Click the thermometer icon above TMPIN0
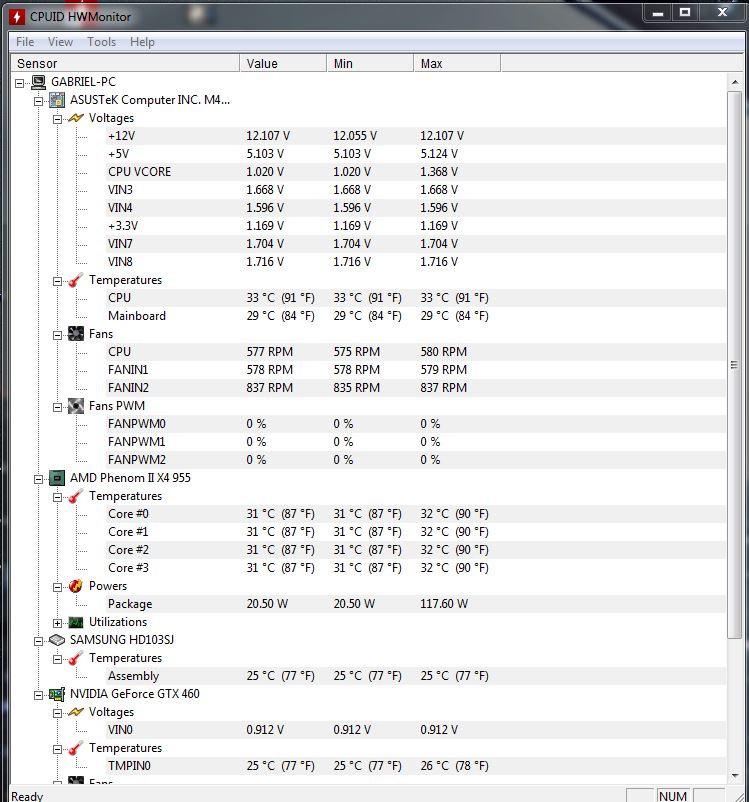The image size is (749, 802). point(76,748)
